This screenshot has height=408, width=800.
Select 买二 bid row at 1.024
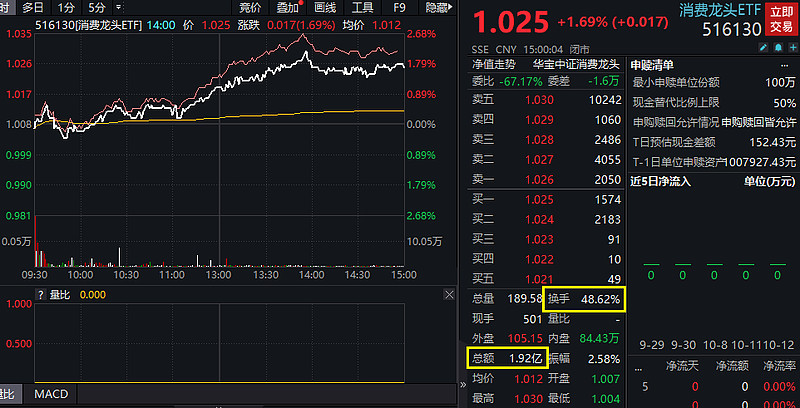(546, 219)
